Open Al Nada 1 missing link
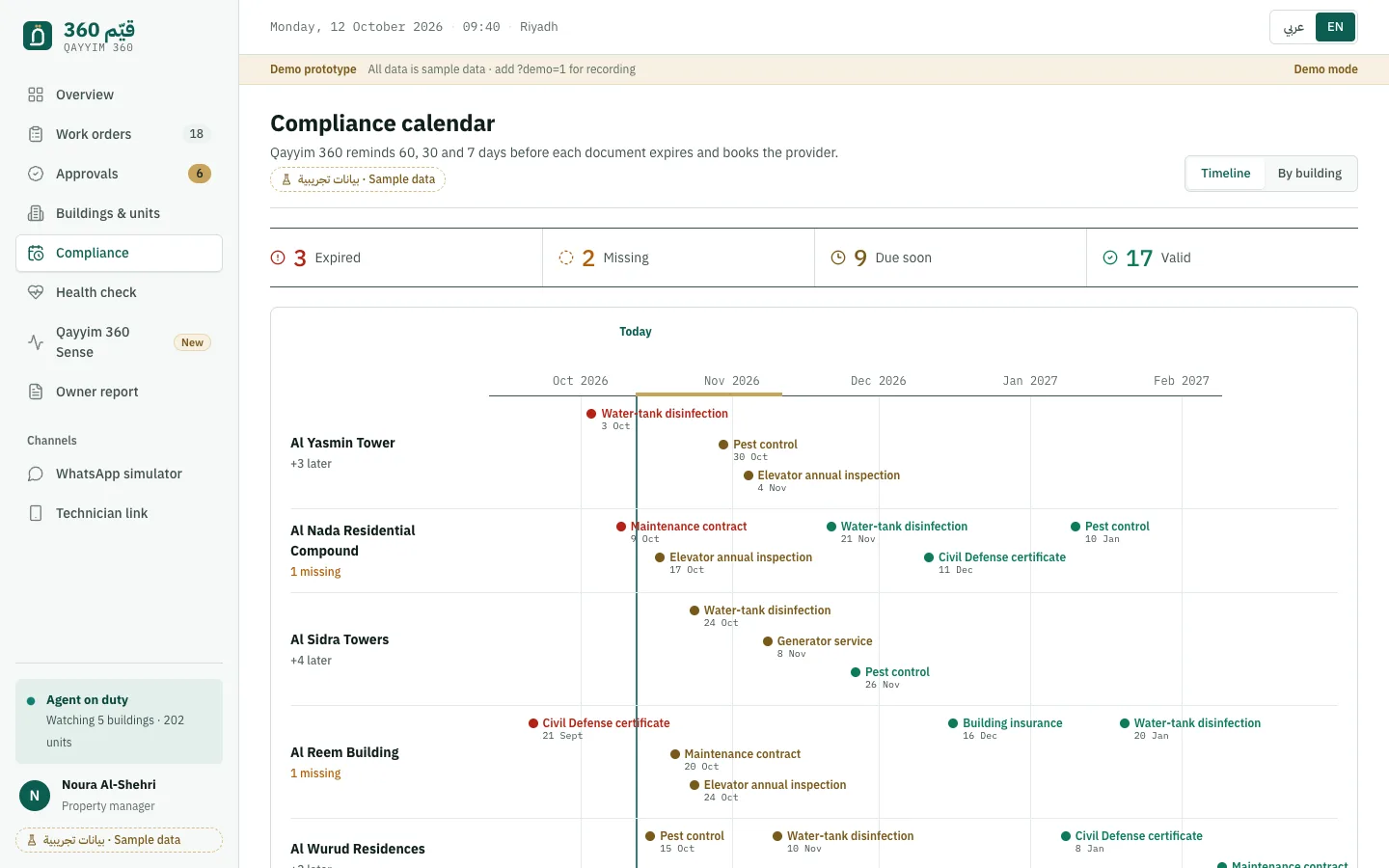This screenshot has height=868, width=1389. click(x=315, y=572)
